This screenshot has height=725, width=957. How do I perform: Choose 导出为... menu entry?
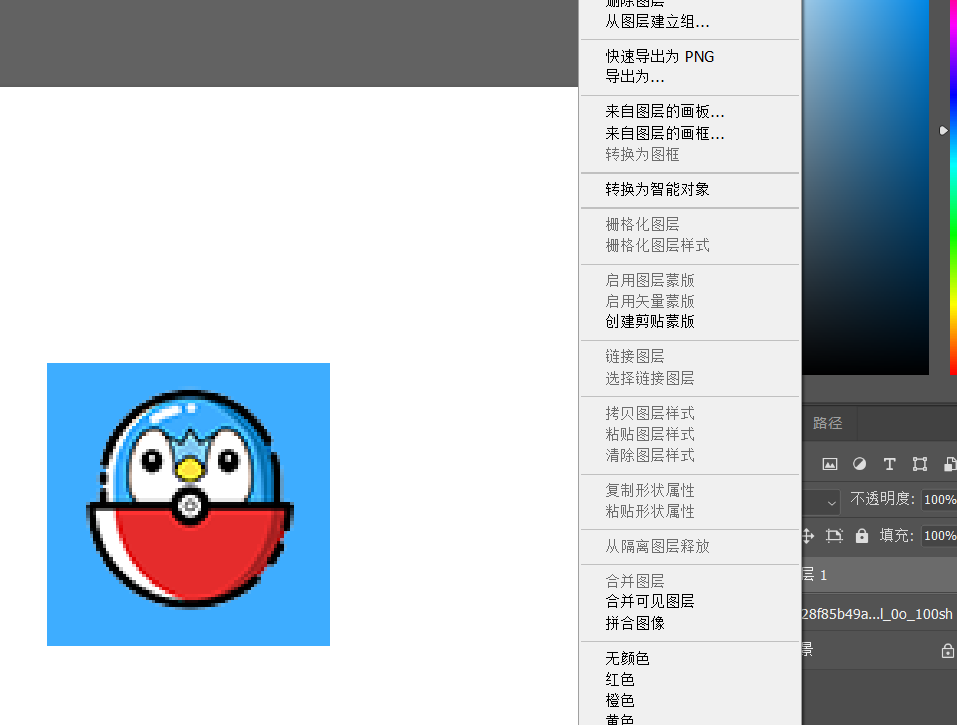635,77
